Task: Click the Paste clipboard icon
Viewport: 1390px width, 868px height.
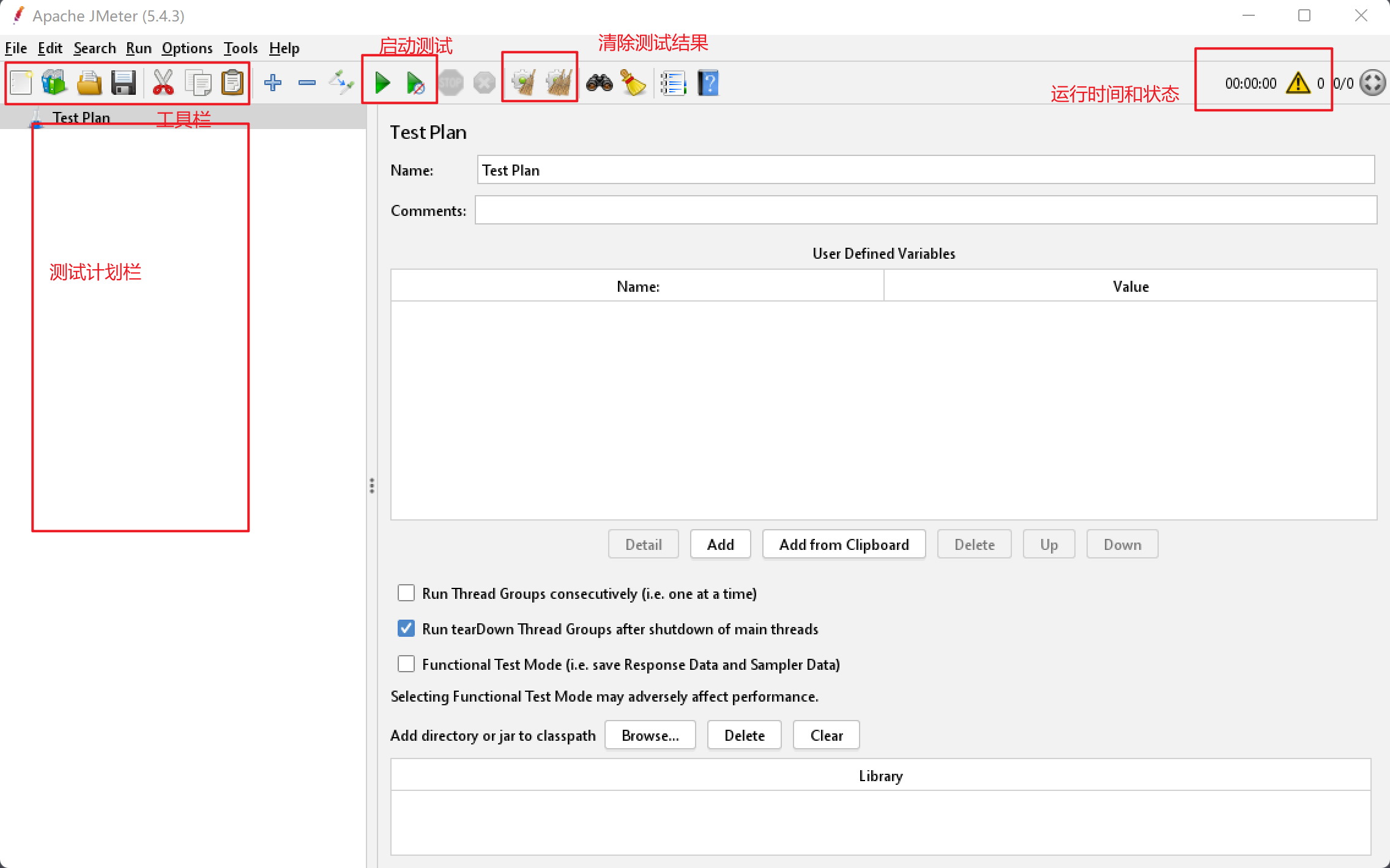Action: [232, 83]
